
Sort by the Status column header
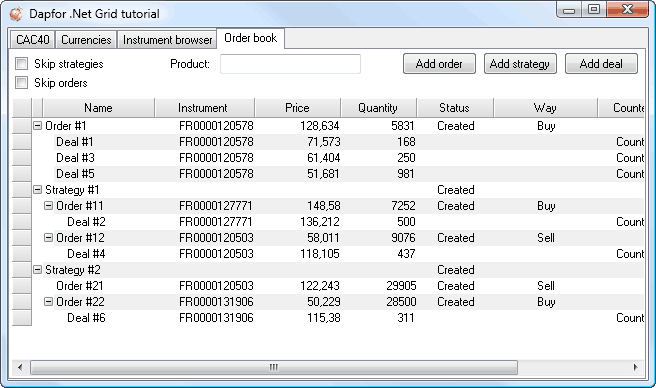coord(455,108)
